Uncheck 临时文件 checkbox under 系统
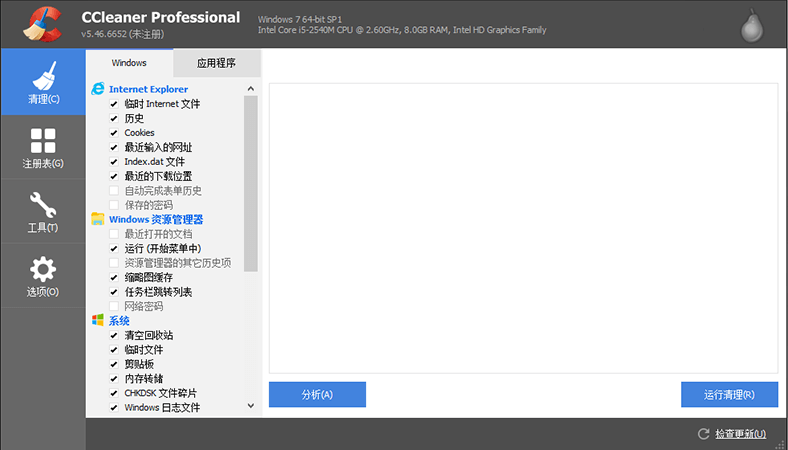The height and width of the screenshot is (450, 788). [114, 349]
